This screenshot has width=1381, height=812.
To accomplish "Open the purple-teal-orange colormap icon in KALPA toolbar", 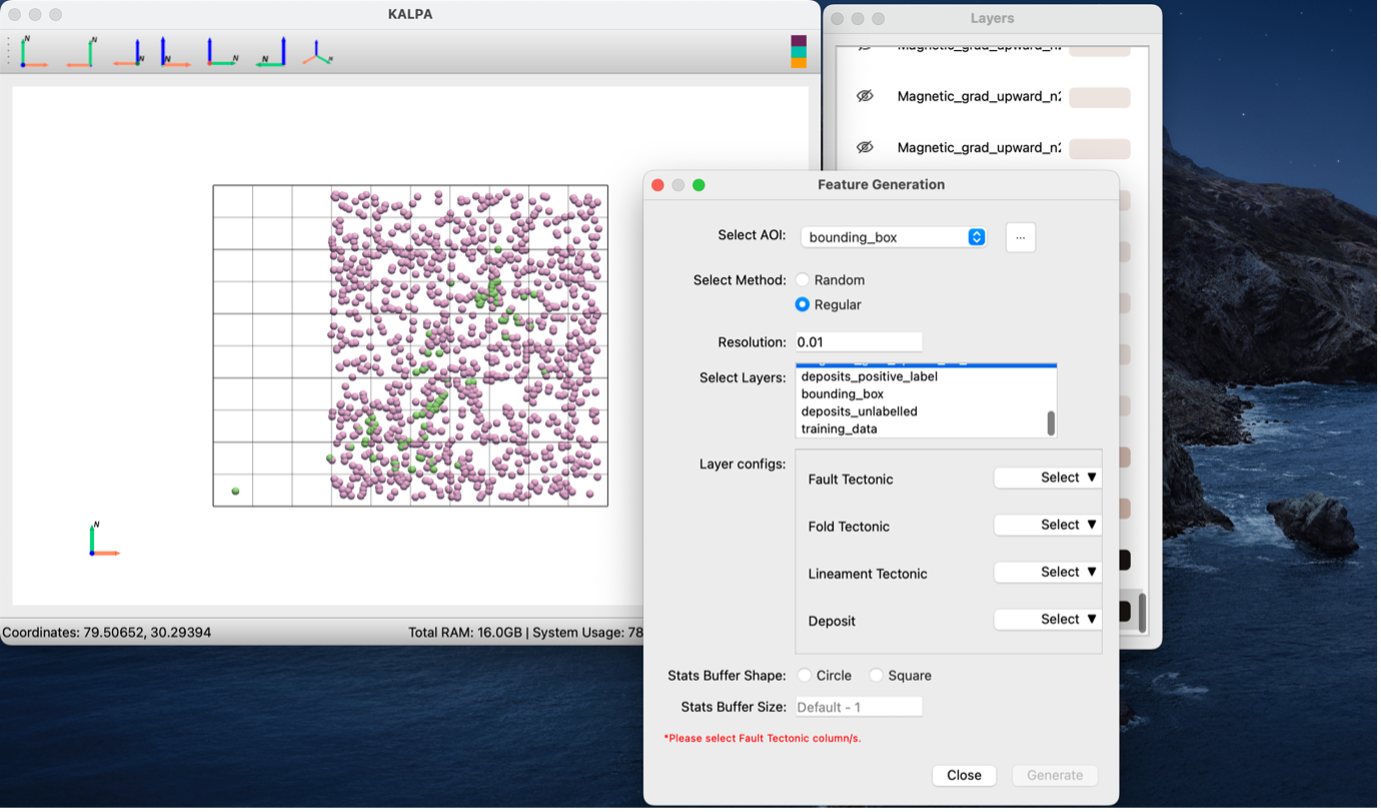I will coord(798,52).
